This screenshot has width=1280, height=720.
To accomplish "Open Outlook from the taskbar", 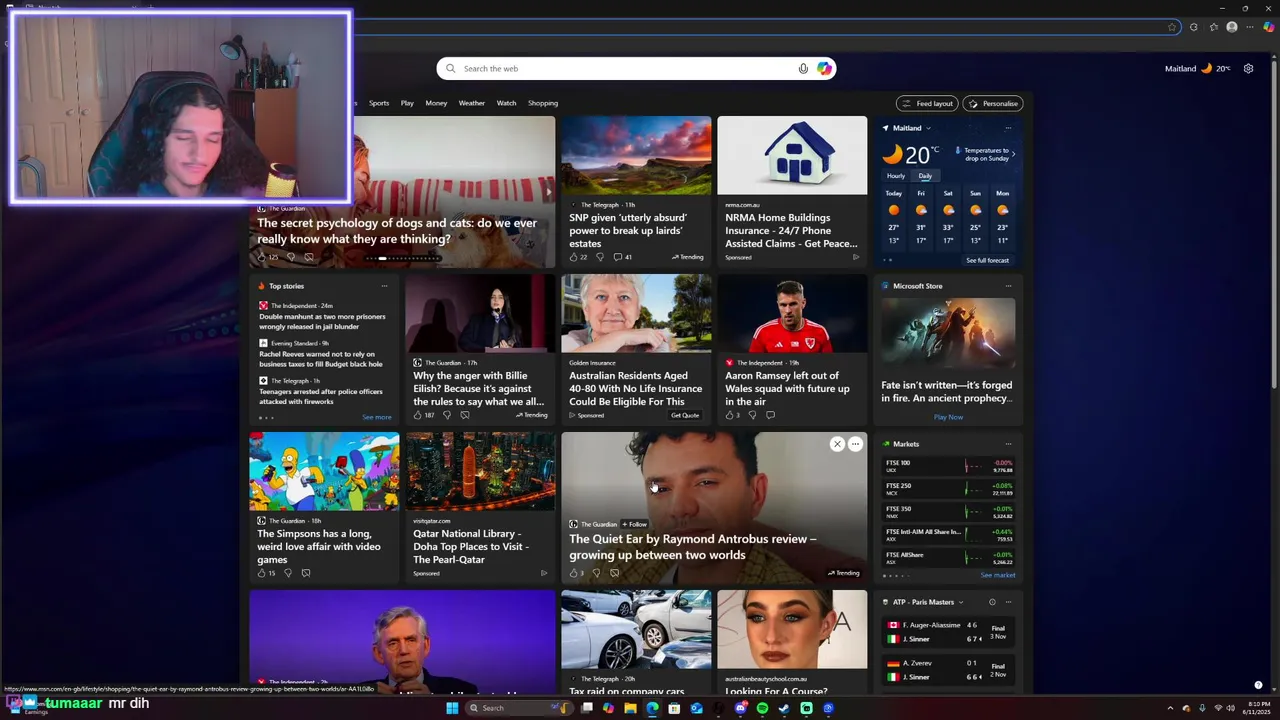I will coord(696,708).
